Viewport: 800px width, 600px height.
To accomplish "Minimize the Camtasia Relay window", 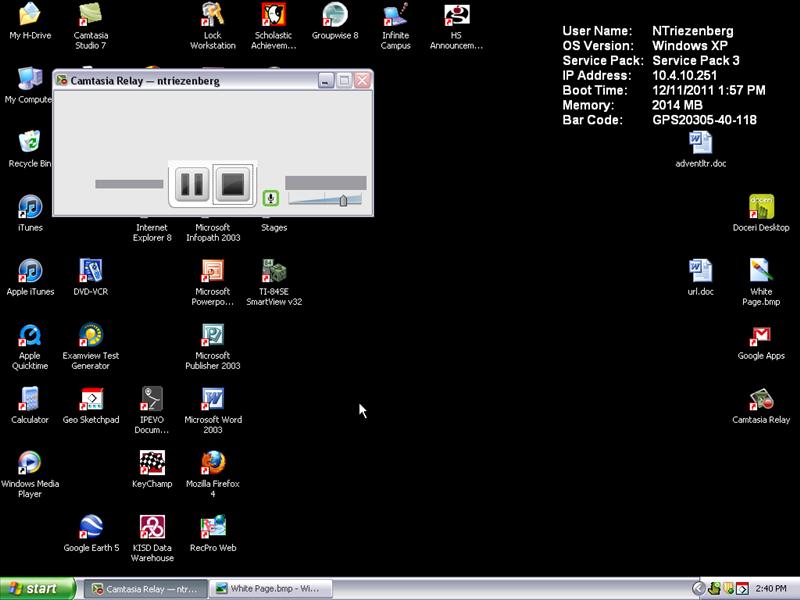I will click(326, 80).
